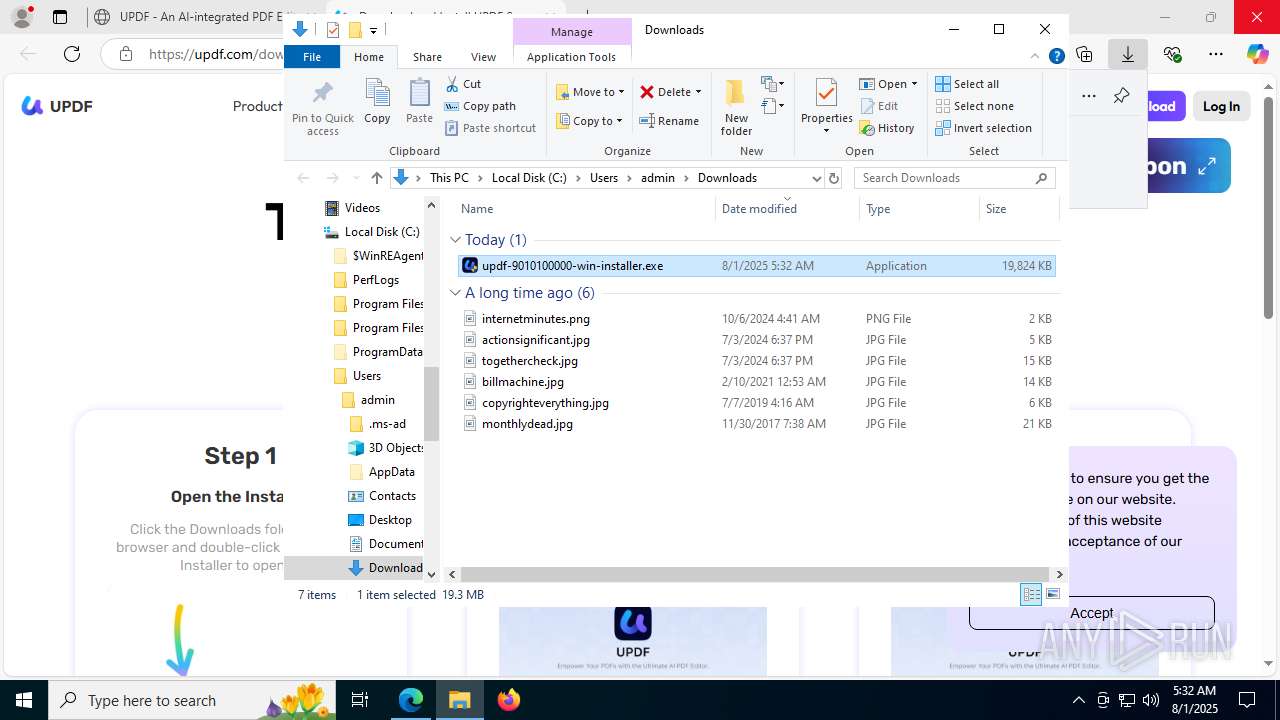Select actionsignificant.jpg file

point(756,340)
